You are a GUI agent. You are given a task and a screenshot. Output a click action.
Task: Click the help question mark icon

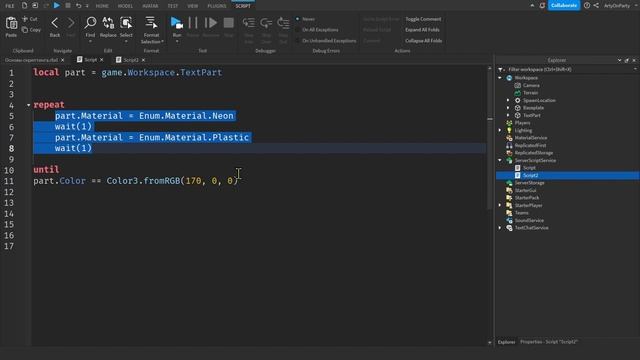coord(587,6)
